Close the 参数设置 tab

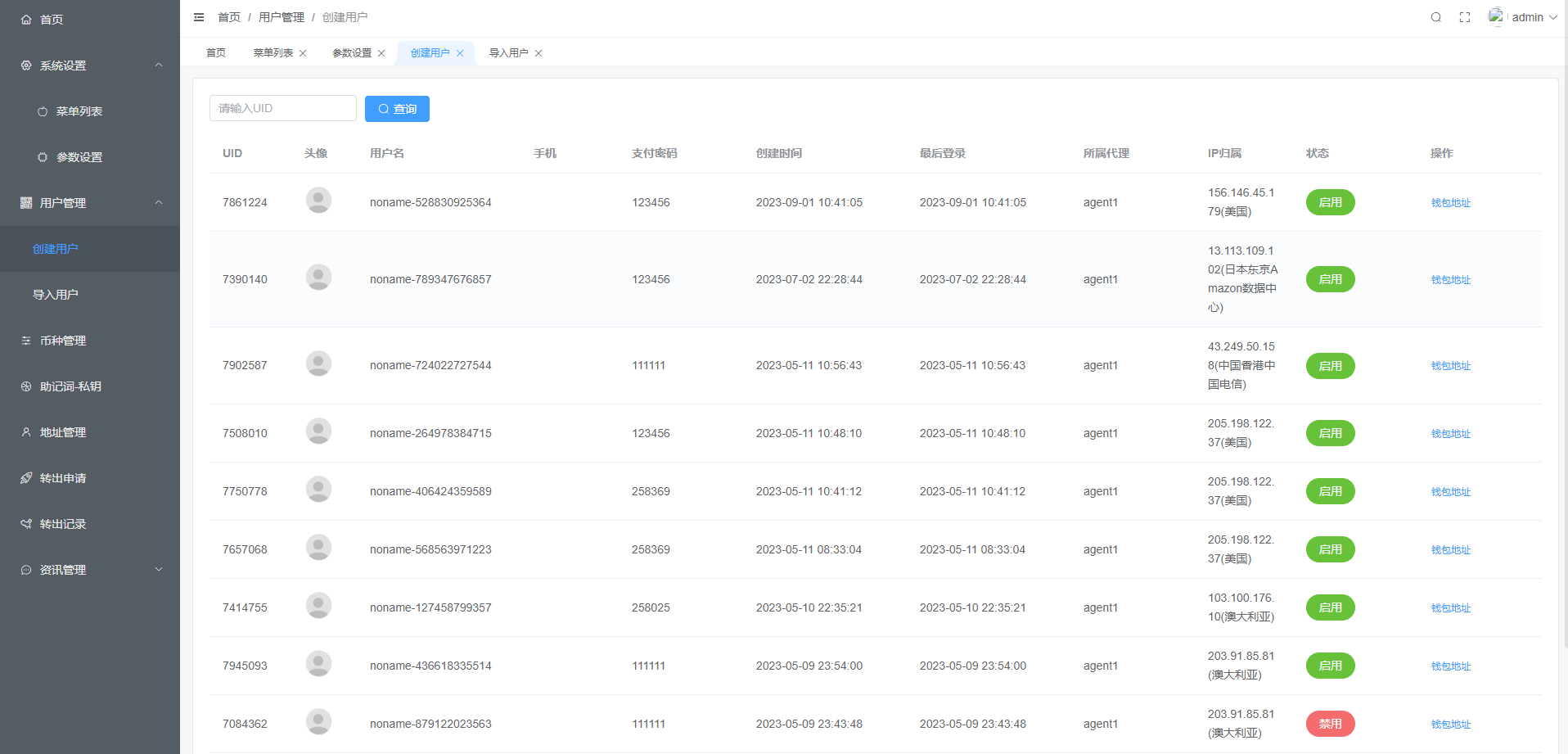[381, 53]
